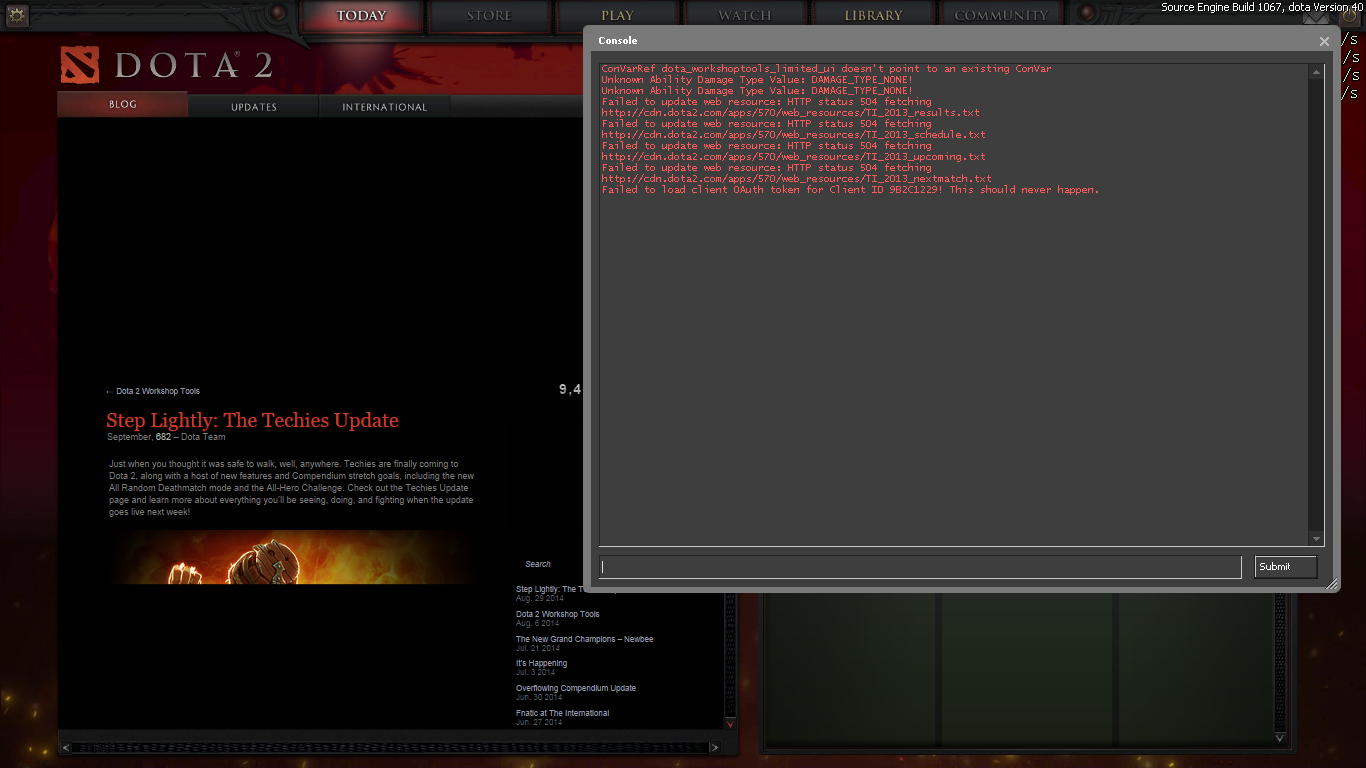Viewport: 1366px width, 768px height.
Task: Click the console command input field
Action: click(x=920, y=567)
